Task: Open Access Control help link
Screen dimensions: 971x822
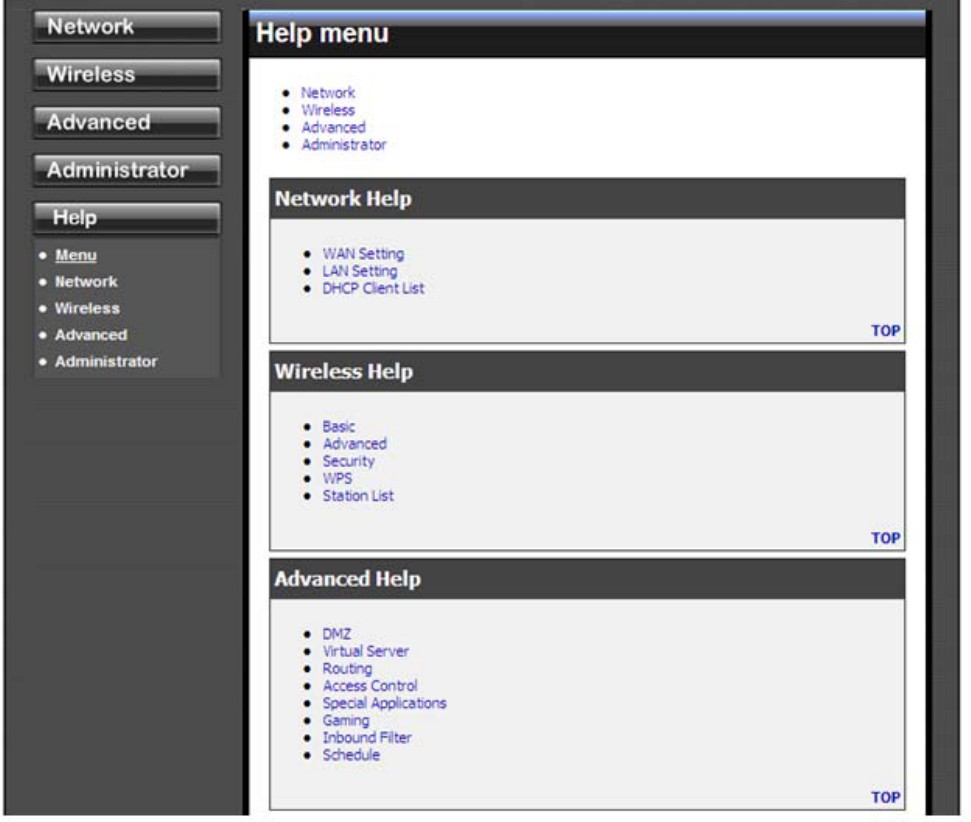Action: click(x=370, y=686)
